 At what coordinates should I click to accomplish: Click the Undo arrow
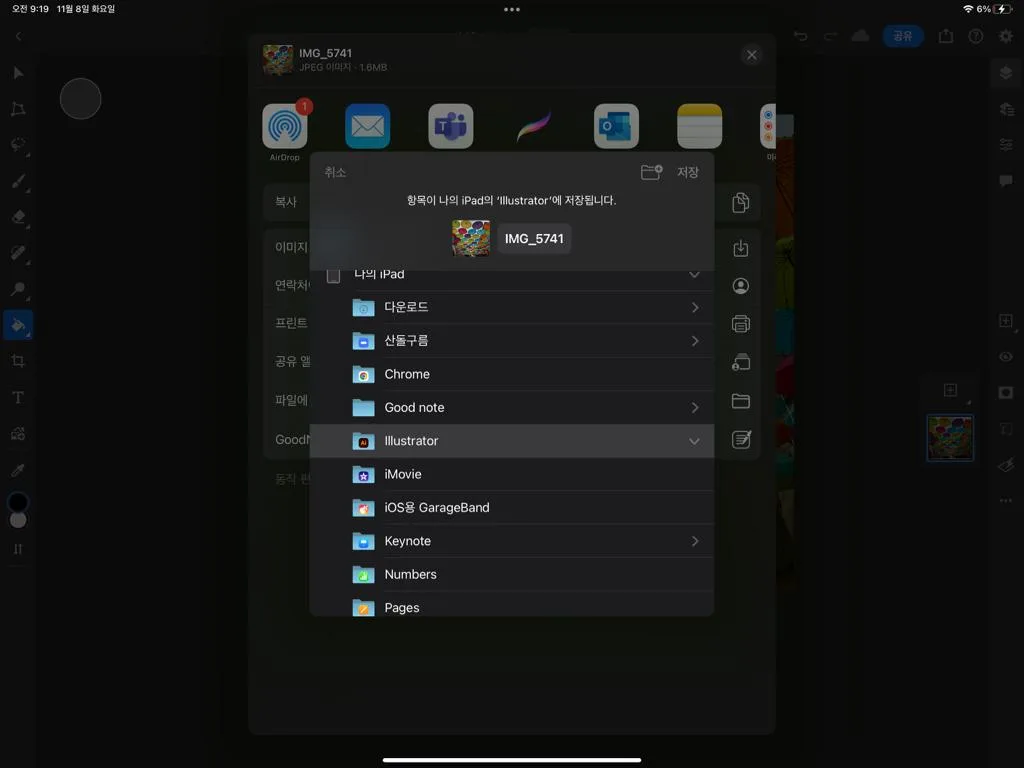tap(800, 36)
